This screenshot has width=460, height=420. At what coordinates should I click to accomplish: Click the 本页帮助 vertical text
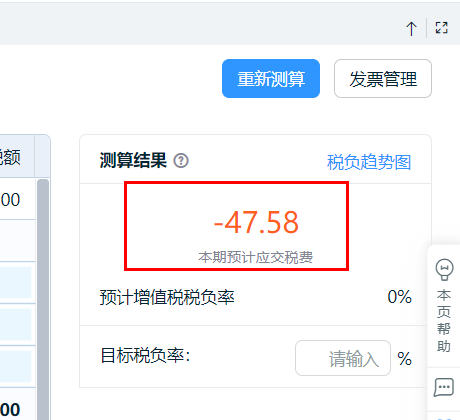tap(444, 321)
